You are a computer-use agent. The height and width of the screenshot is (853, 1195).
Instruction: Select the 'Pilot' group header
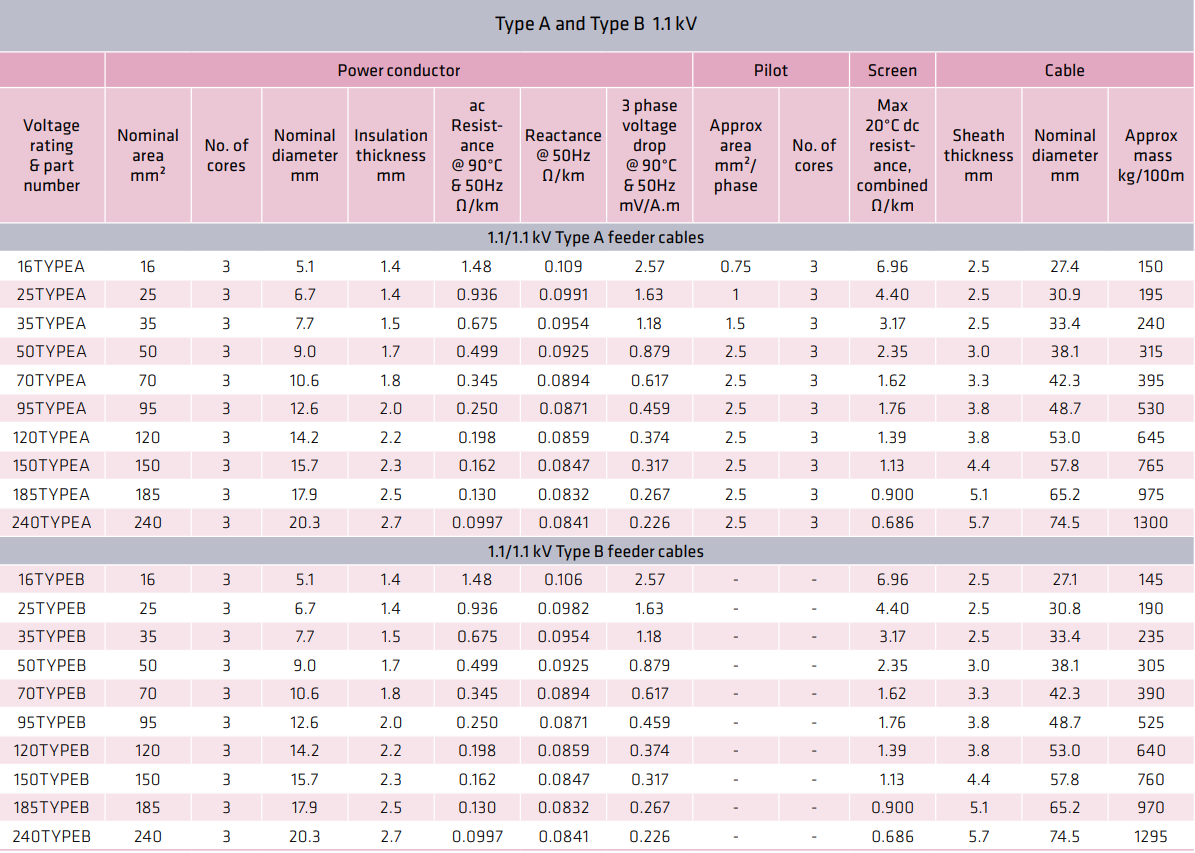[771, 71]
